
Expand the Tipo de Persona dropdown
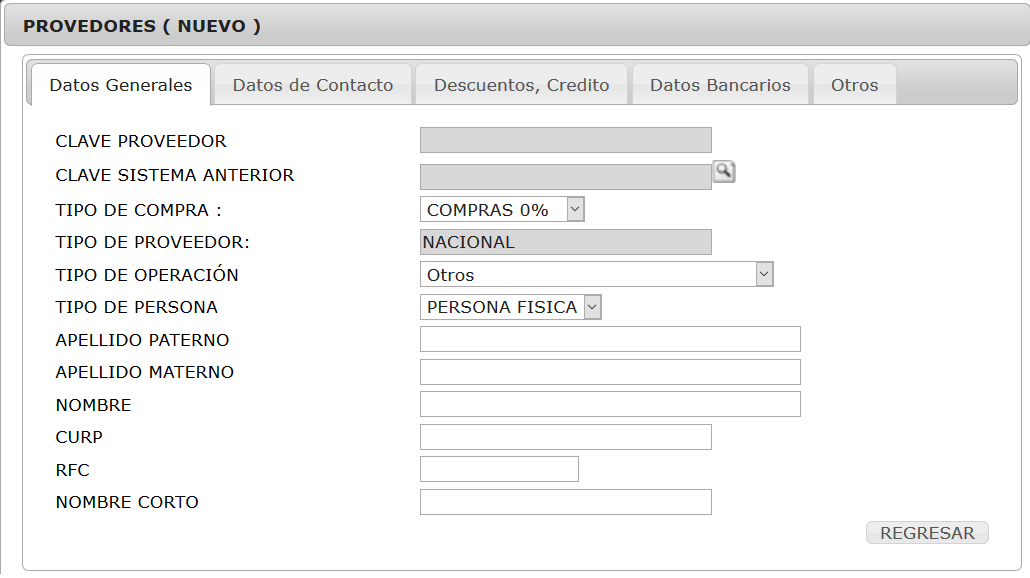[x=511, y=307]
